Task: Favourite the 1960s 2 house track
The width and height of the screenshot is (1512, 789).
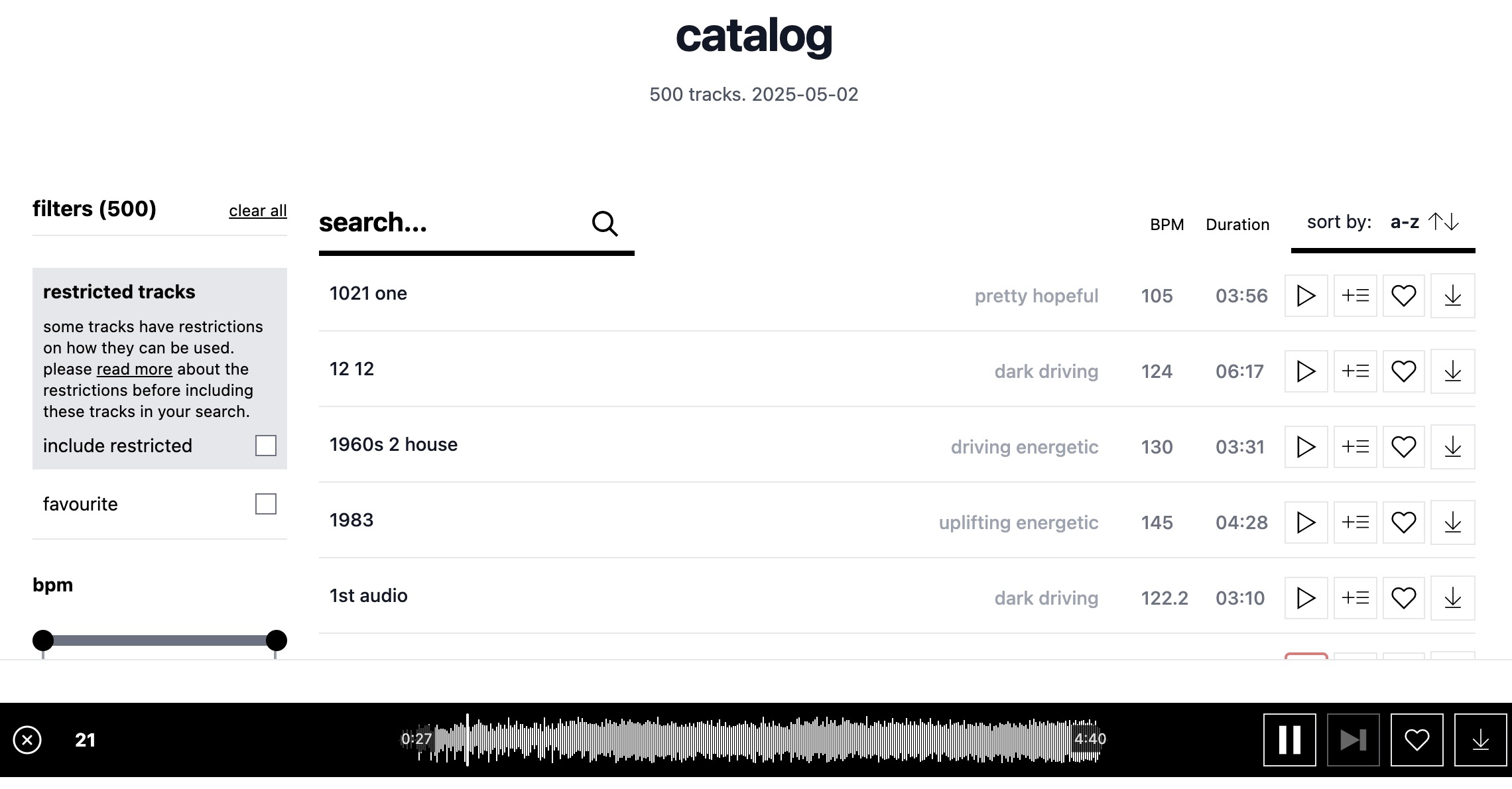Action: click(1403, 447)
